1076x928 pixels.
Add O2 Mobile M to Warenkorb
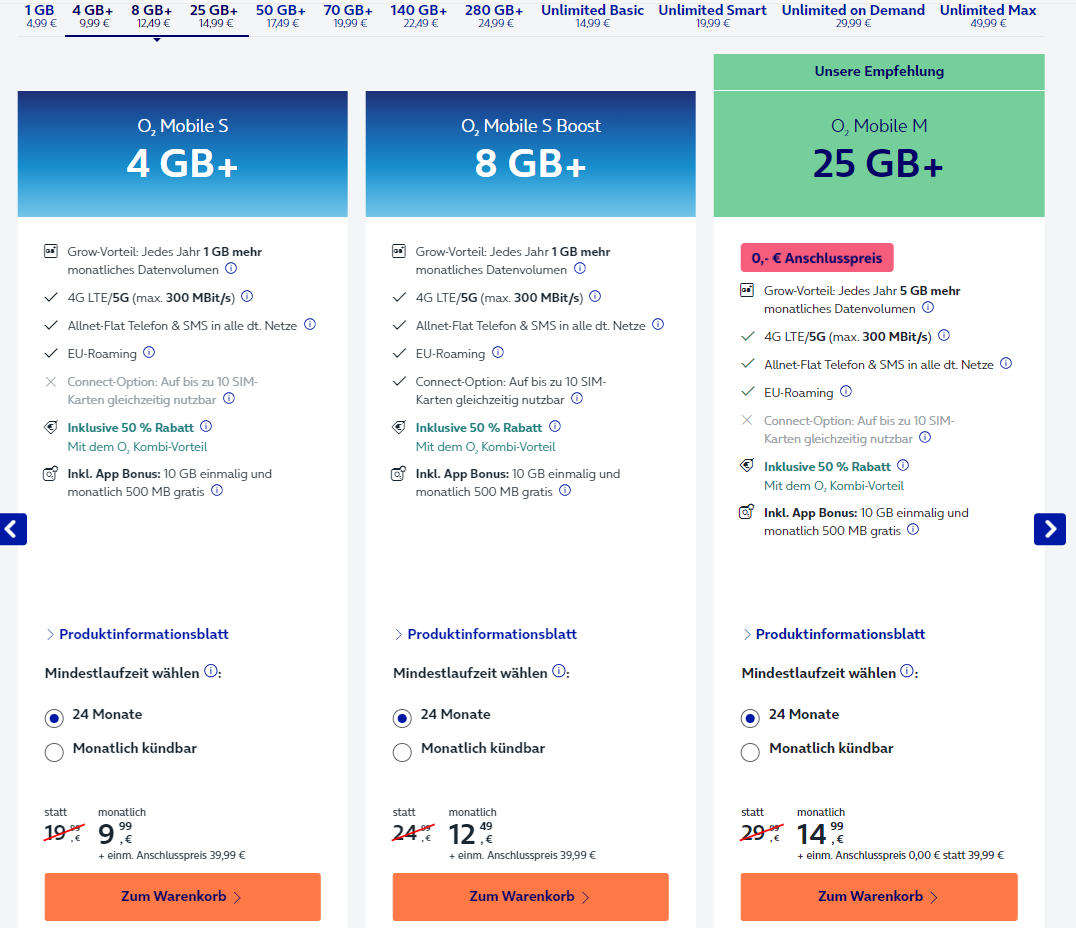pos(879,896)
